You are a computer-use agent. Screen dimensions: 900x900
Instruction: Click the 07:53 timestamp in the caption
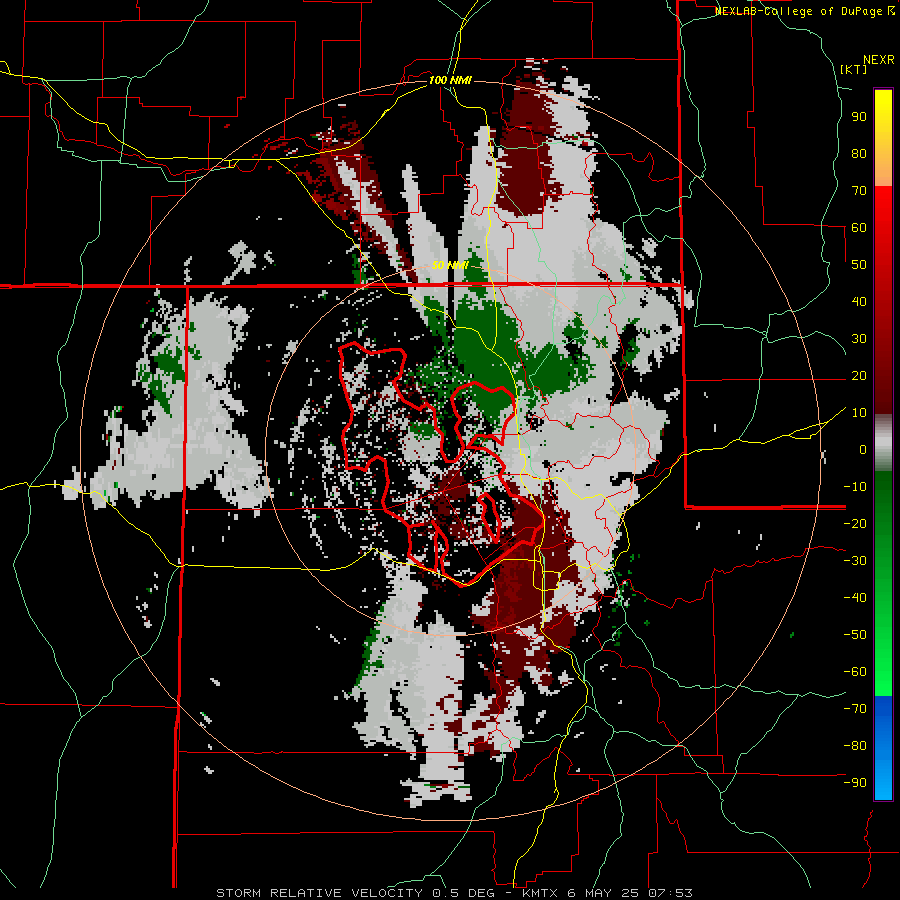(x=671, y=893)
